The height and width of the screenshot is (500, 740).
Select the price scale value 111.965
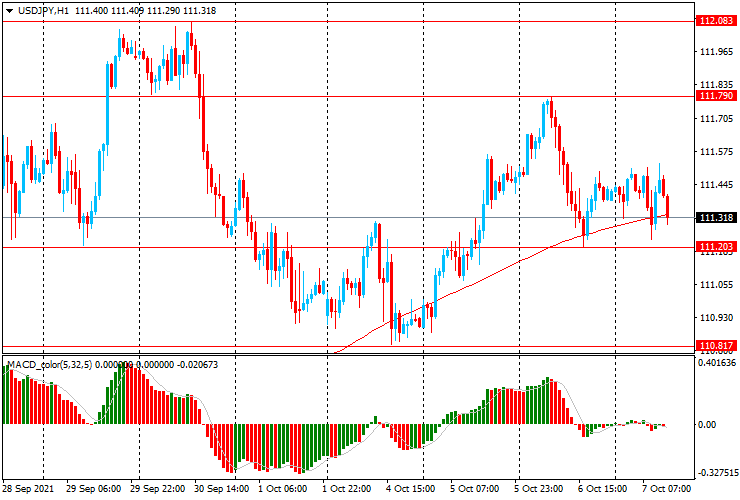(716, 52)
